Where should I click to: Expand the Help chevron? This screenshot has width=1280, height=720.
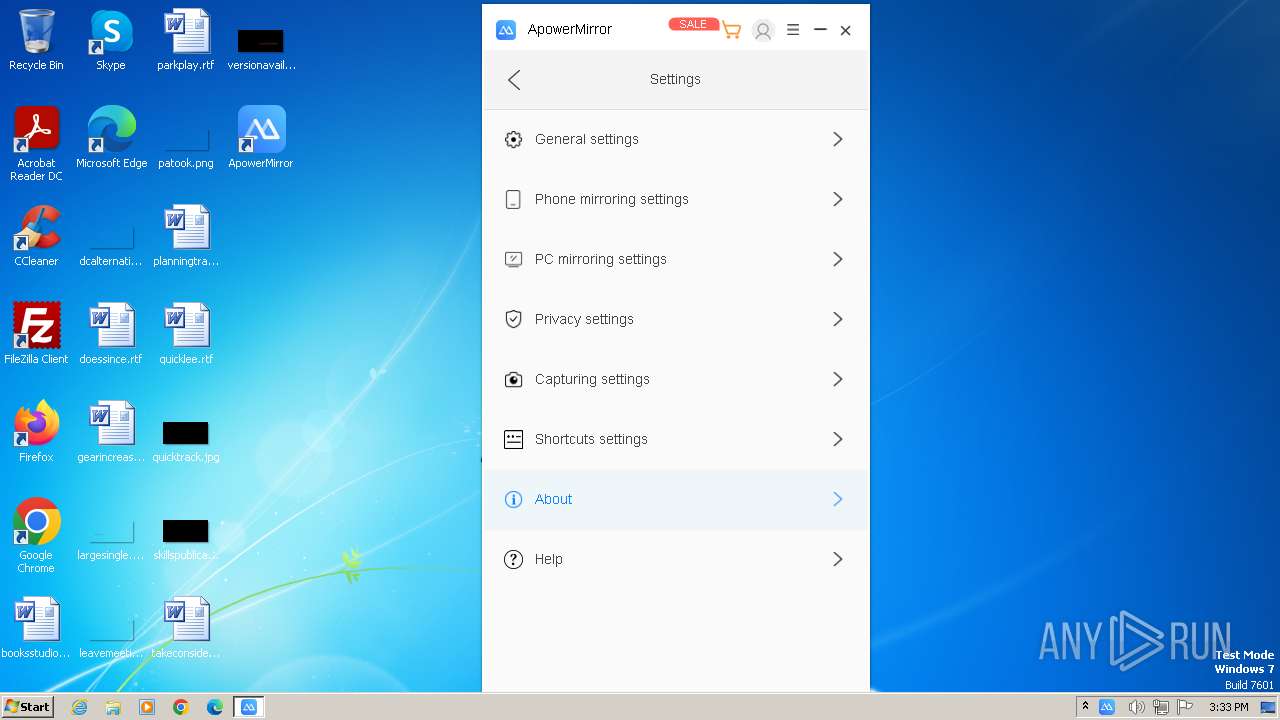pos(838,560)
